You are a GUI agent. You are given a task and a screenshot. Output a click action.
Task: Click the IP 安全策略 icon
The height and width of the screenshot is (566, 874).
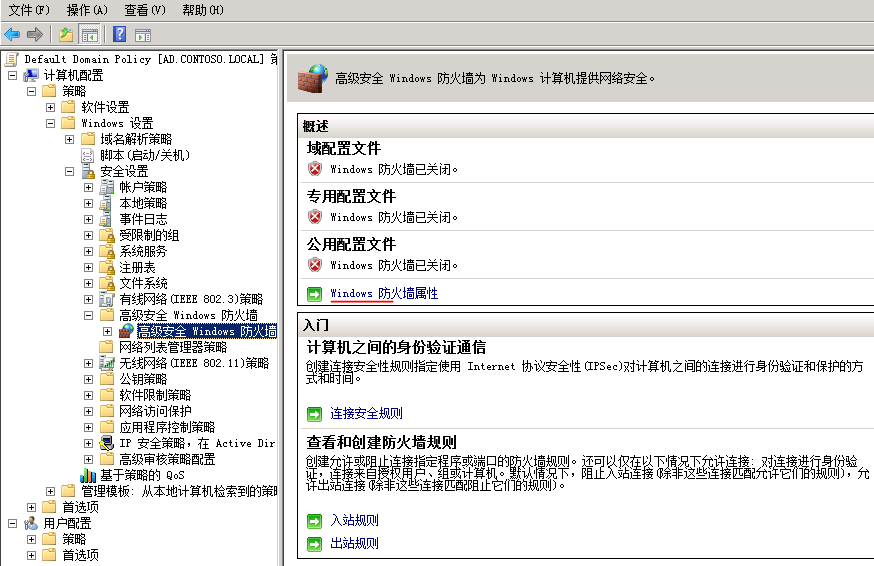(x=106, y=443)
